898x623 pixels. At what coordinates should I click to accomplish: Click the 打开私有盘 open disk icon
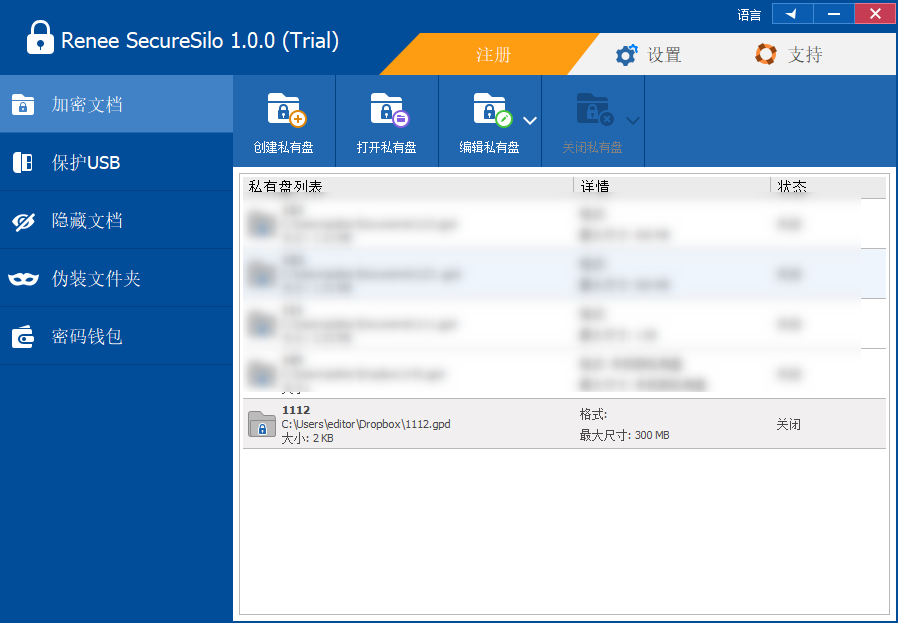387,110
